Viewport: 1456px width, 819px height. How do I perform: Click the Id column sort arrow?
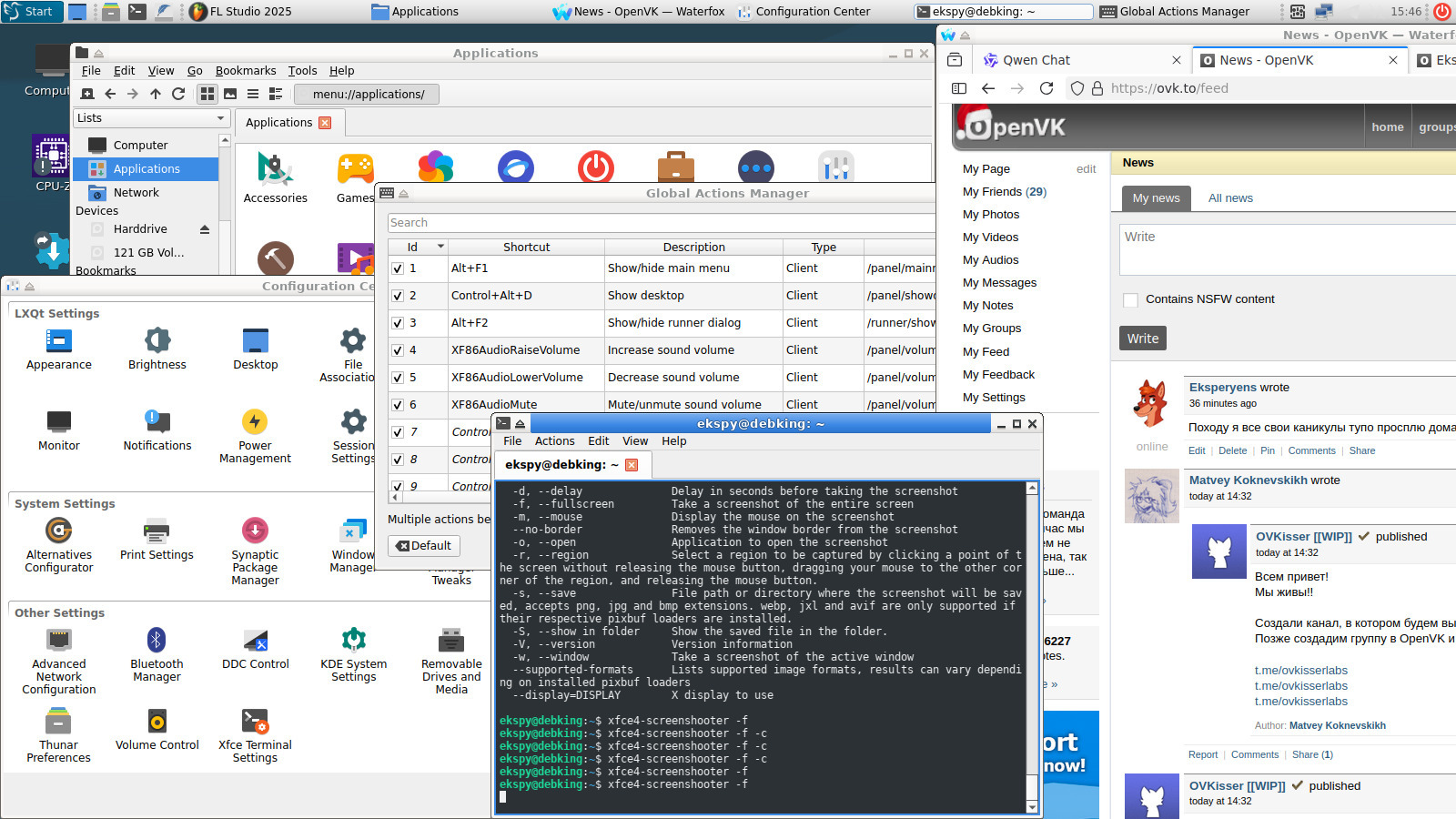(440, 247)
